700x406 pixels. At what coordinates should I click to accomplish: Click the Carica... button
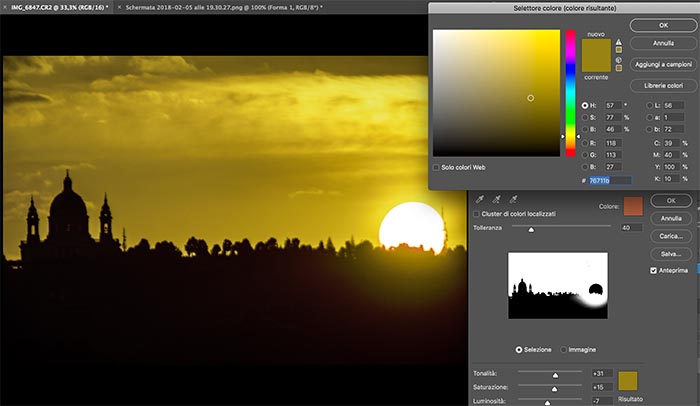click(x=671, y=236)
